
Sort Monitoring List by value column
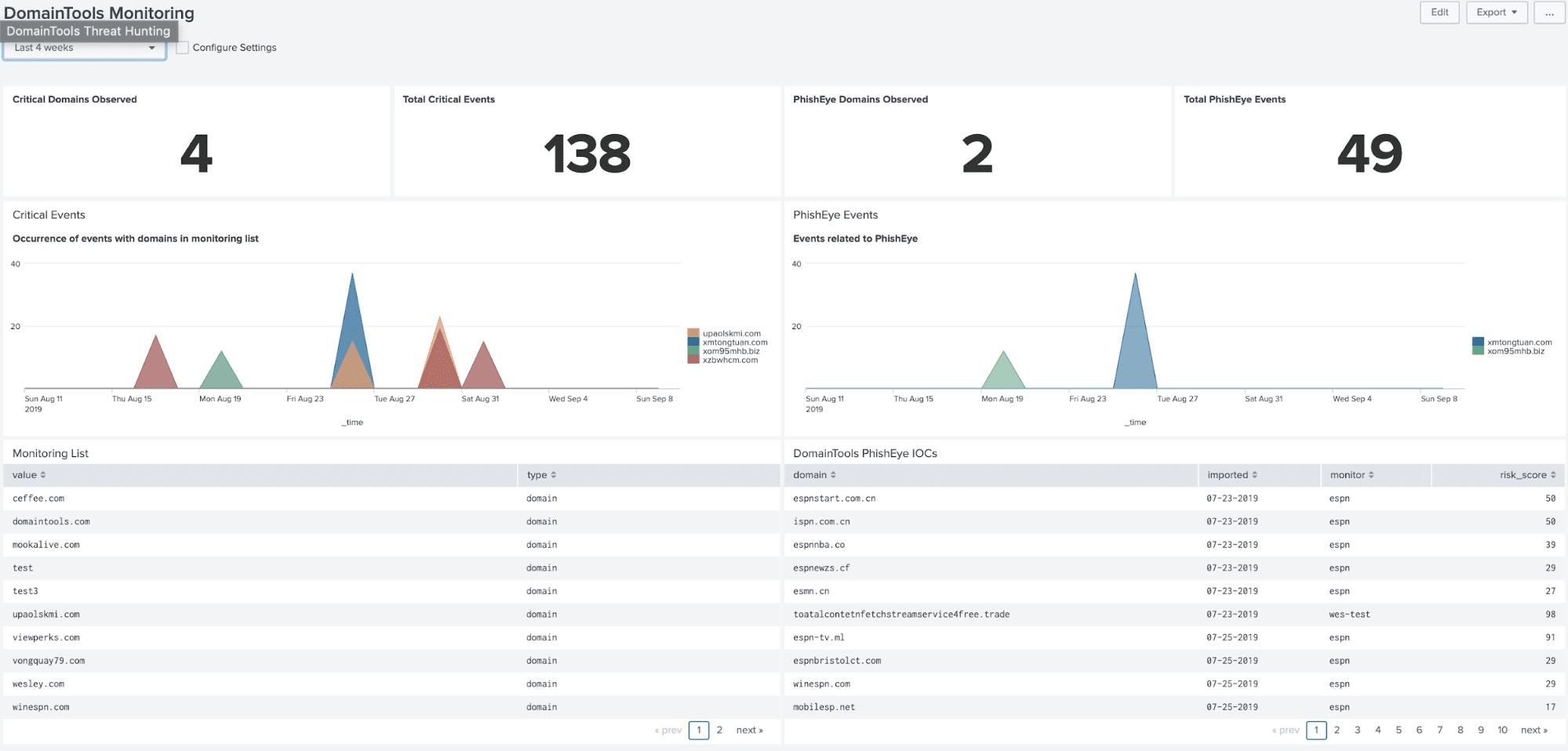click(x=29, y=475)
